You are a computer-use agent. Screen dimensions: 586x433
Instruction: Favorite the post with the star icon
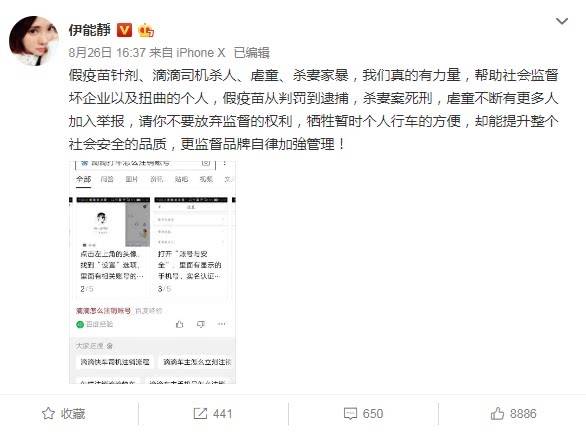click(49, 414)
